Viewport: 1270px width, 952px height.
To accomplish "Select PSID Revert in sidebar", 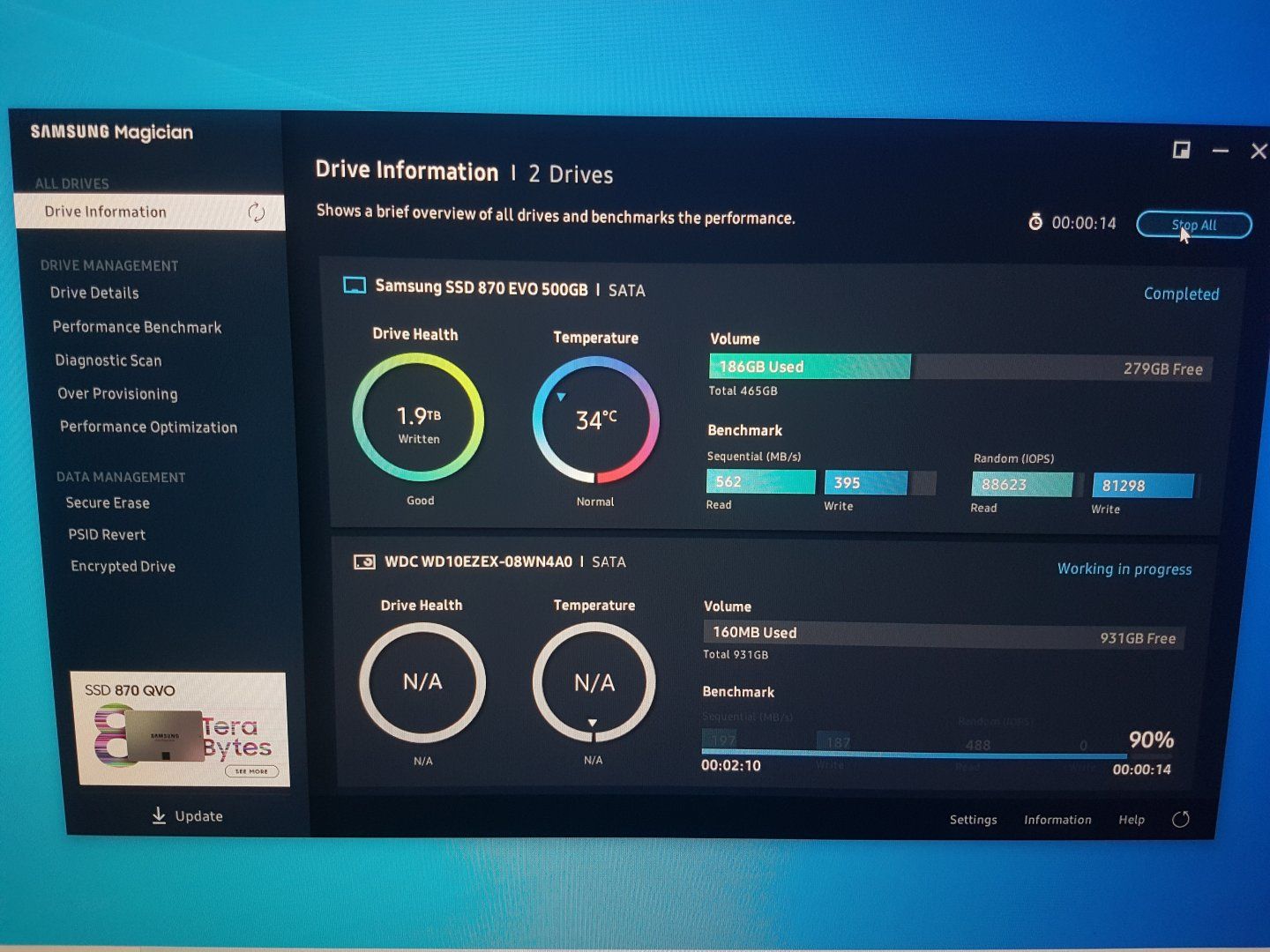I will coord(107,535).
